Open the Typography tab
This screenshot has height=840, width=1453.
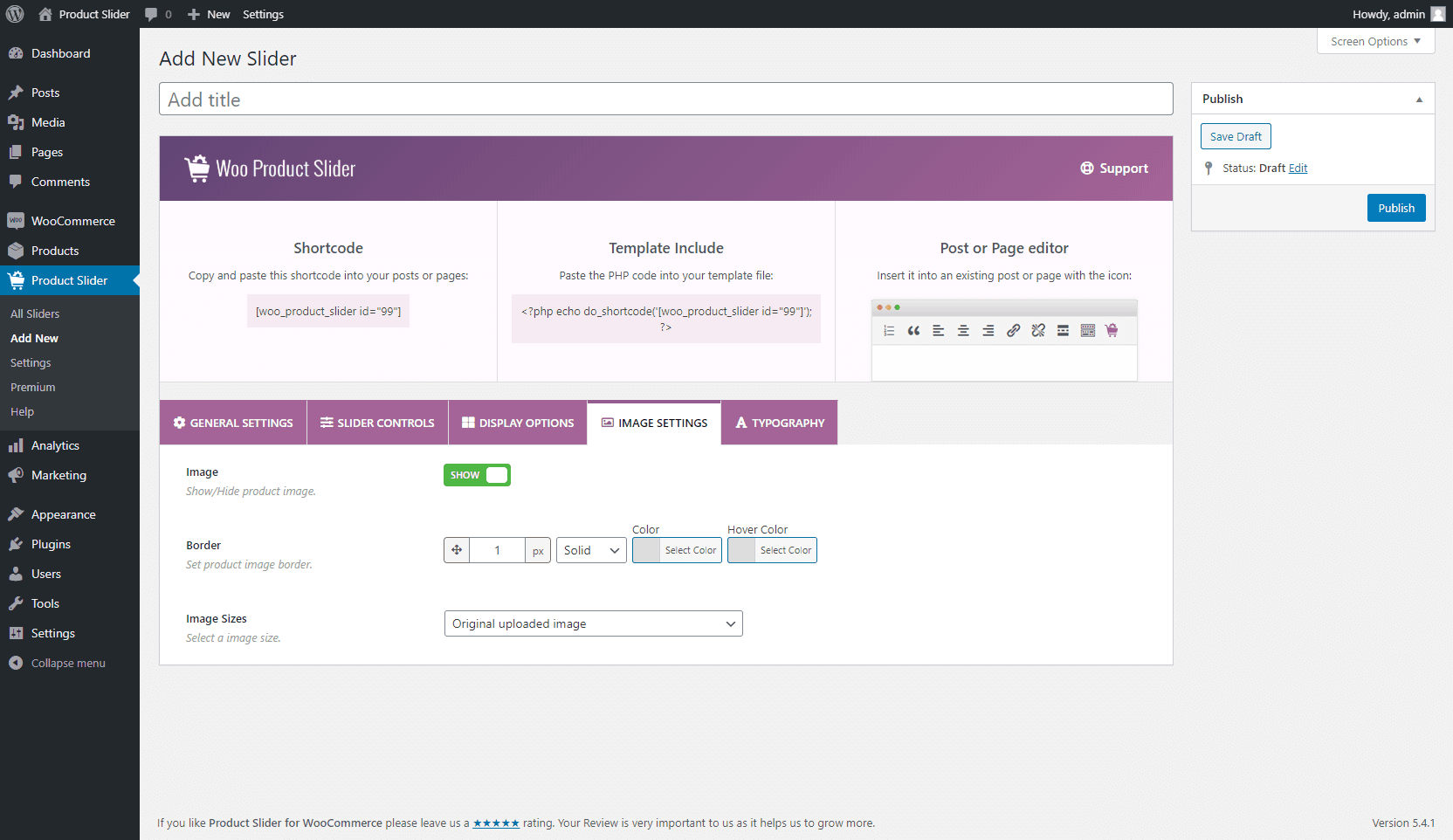tap(779, 423)
